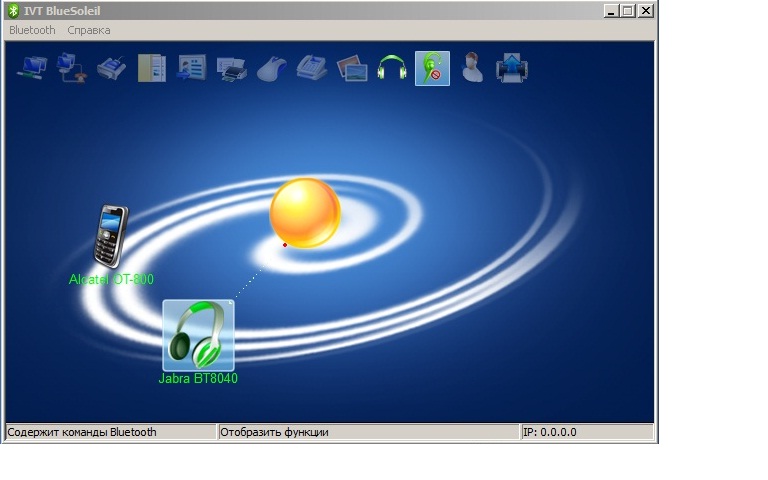Open the Imaging photos service icon
The width and height of the screenshot is (768, 480).
click(351, 69)
